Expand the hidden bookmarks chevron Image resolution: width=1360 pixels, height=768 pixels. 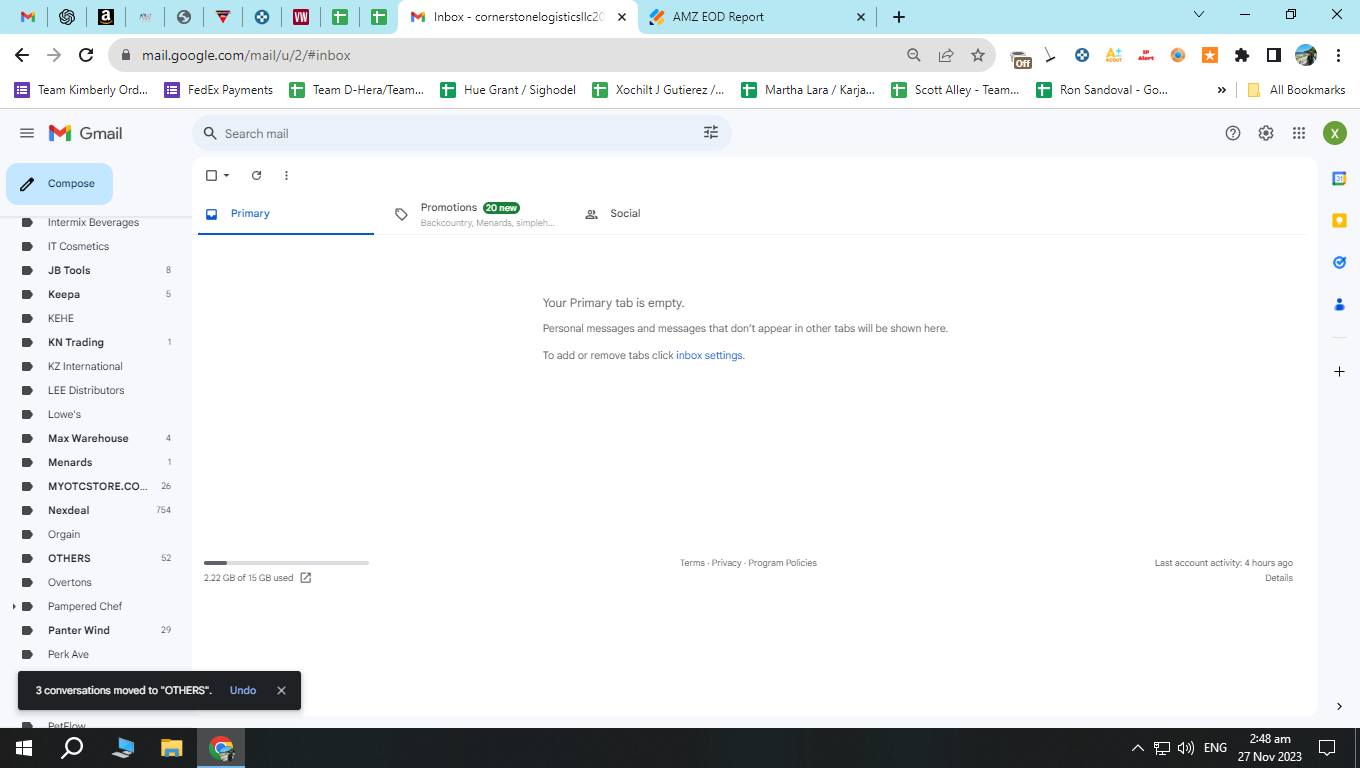(x=1221, y=90)
